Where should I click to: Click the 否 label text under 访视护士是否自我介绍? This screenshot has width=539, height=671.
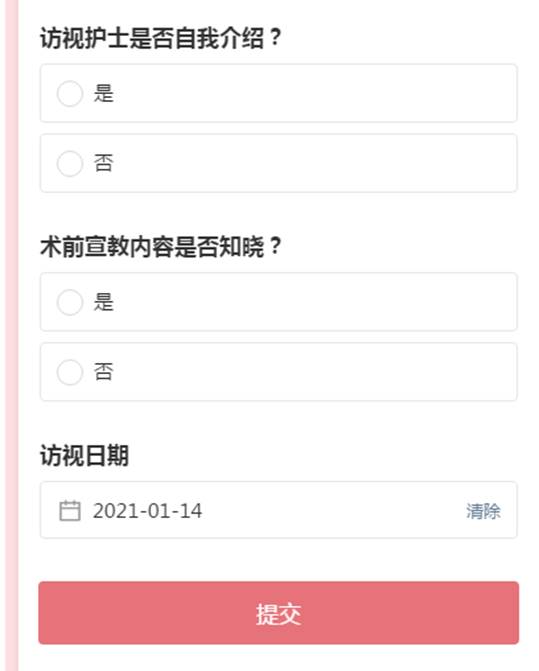pos(104,163)
